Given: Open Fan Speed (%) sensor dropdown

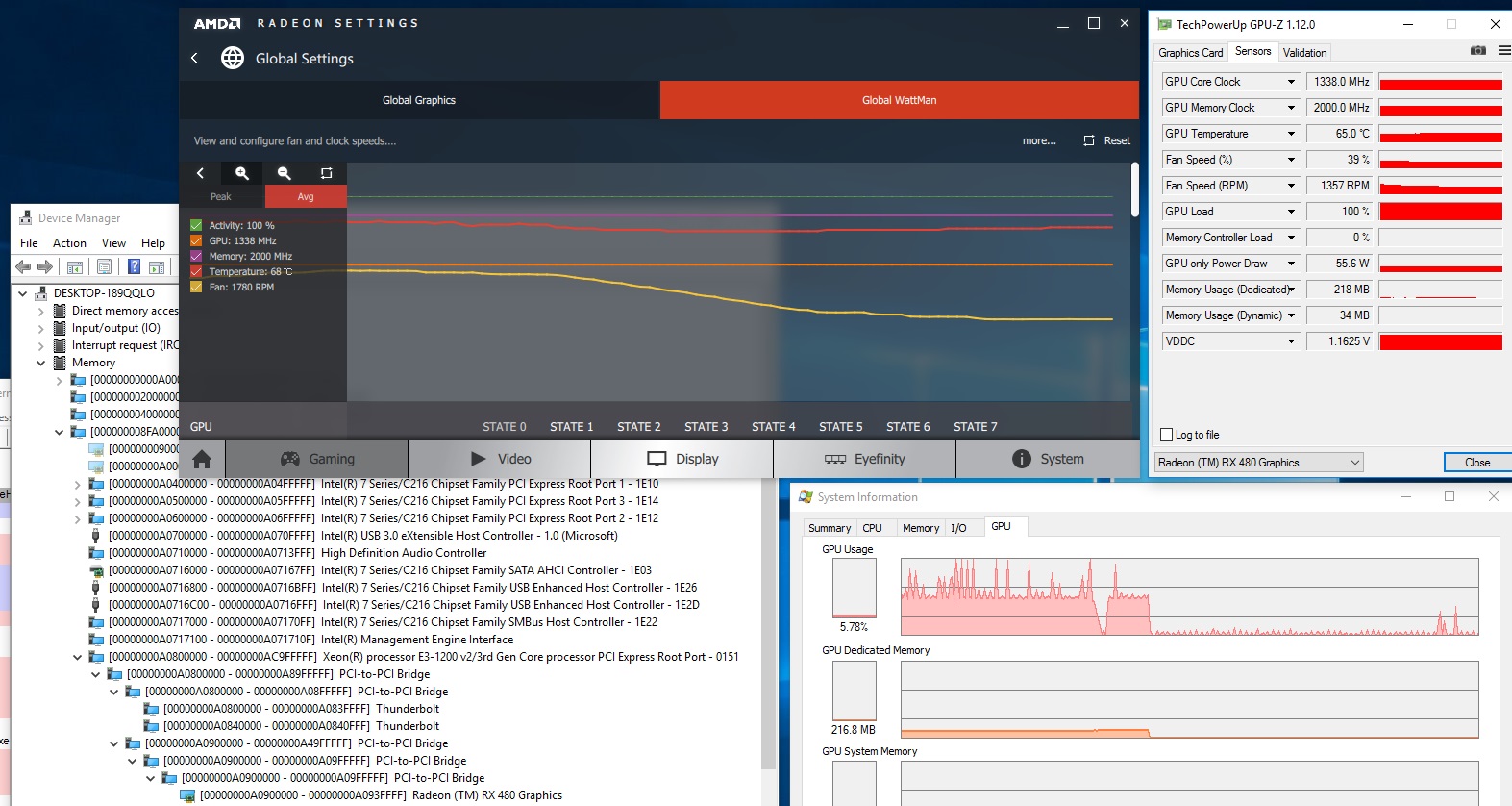Looking at the screenshot, I should (x=1291, y=160).
